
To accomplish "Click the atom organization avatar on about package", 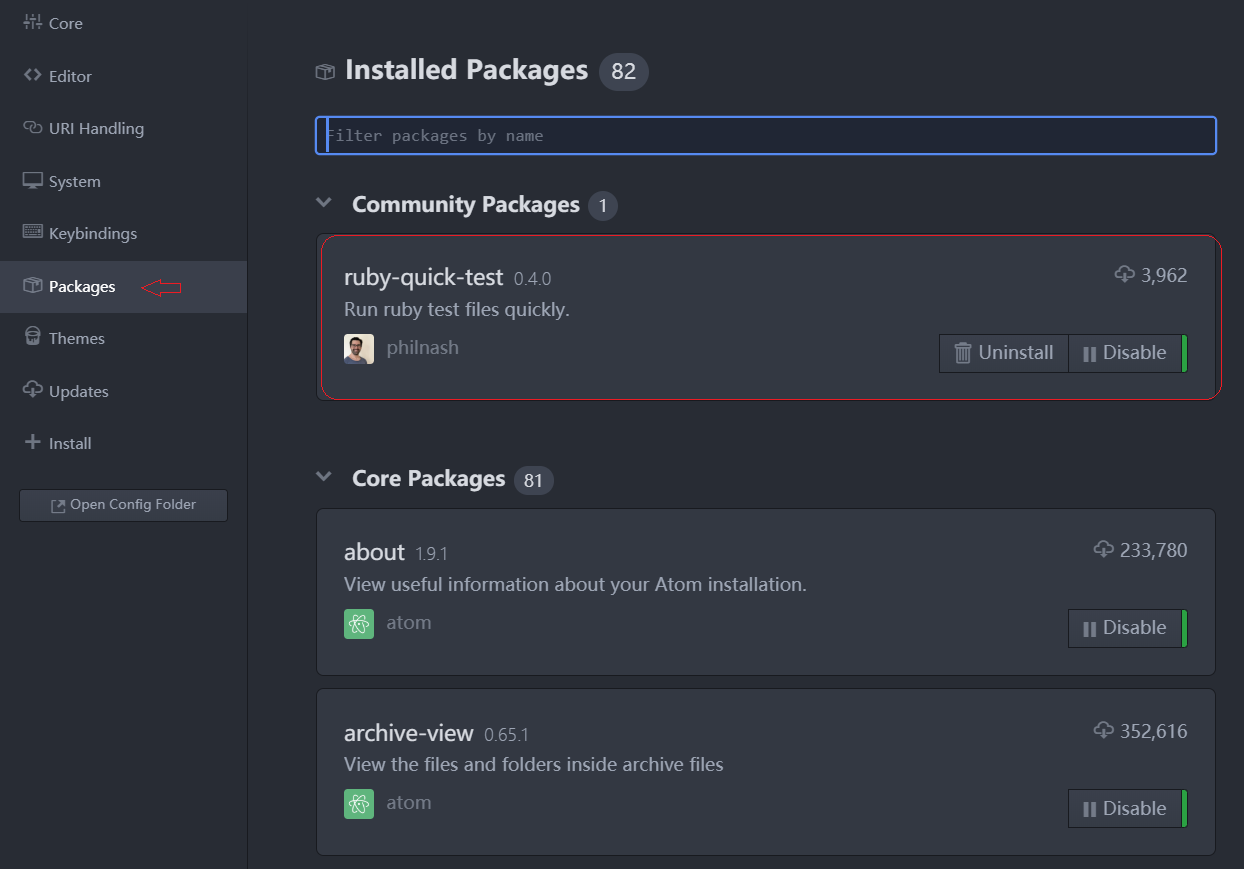I will [x=358, y=622].
